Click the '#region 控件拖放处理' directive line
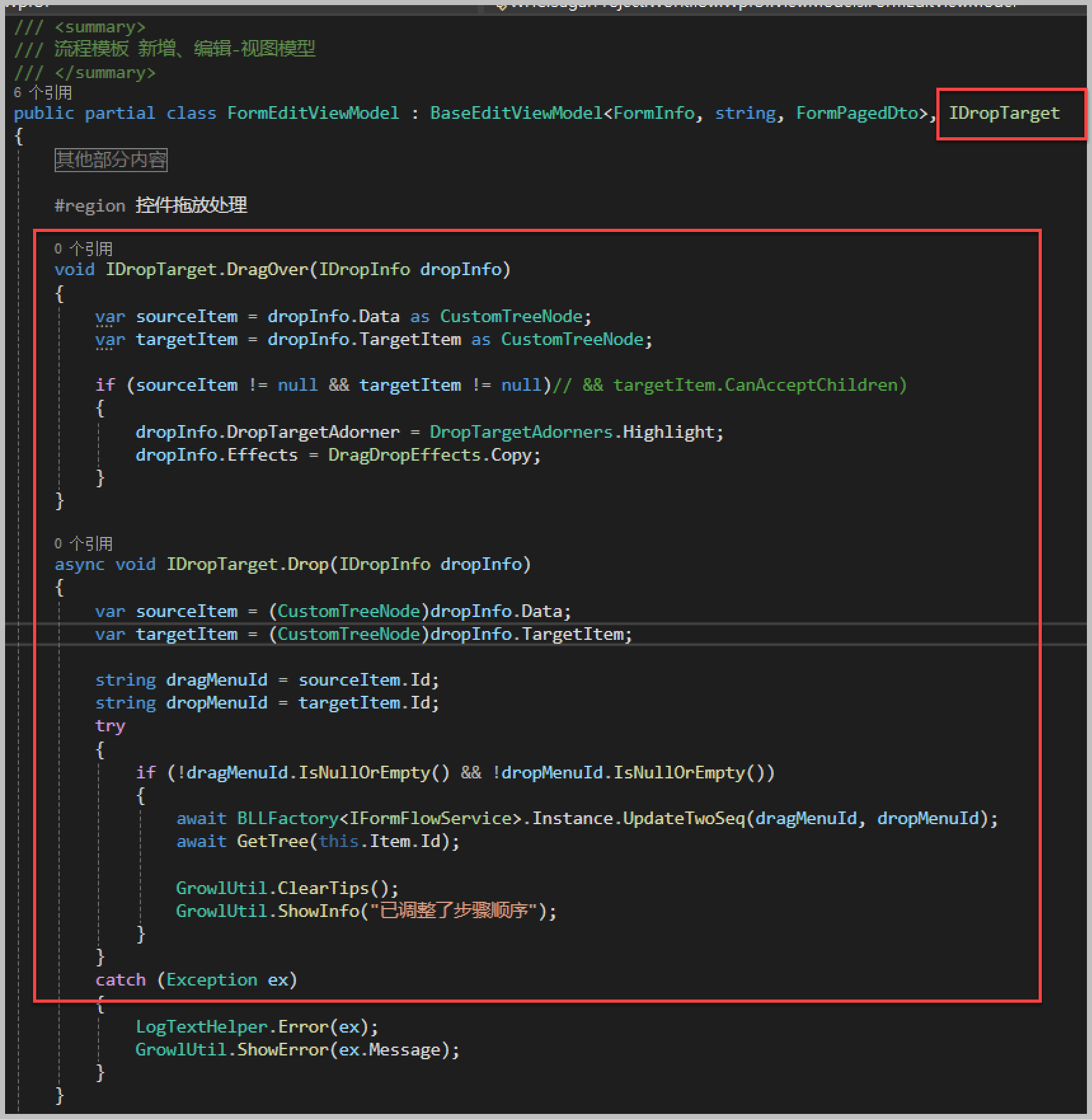 click(x=151, y=205)
